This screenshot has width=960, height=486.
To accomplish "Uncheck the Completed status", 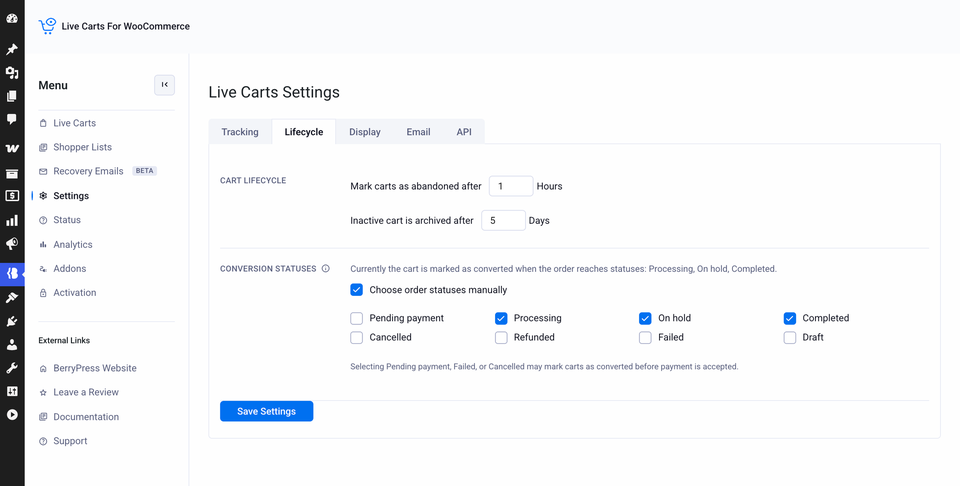I will (x=790, y=318).
